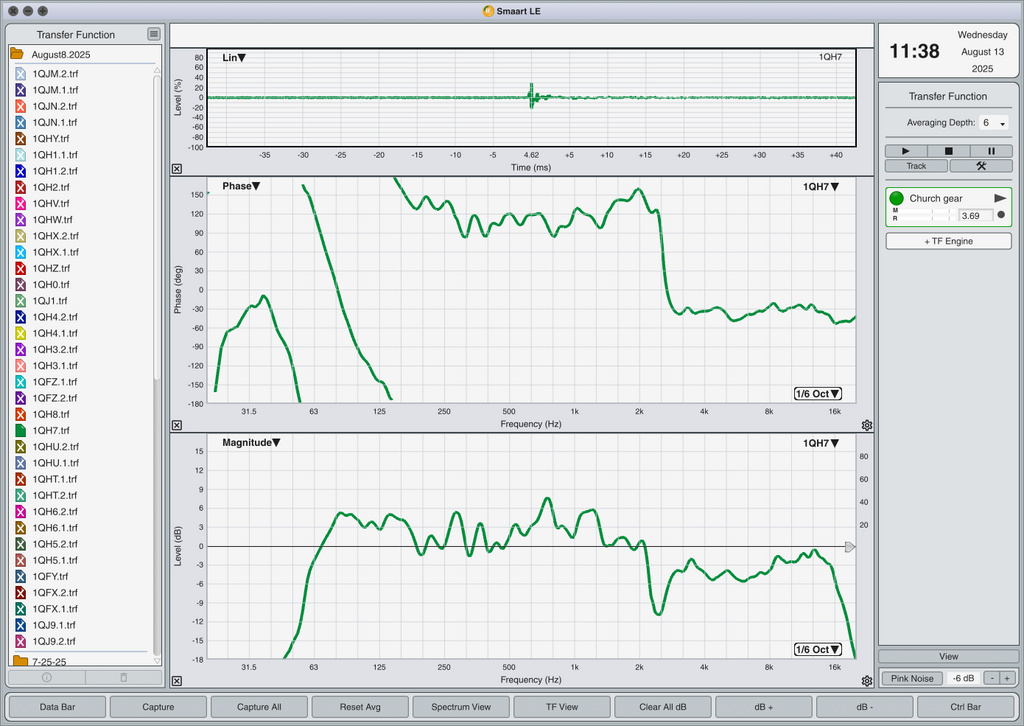Open measurement config tools icon

click(x=981, y=166)
